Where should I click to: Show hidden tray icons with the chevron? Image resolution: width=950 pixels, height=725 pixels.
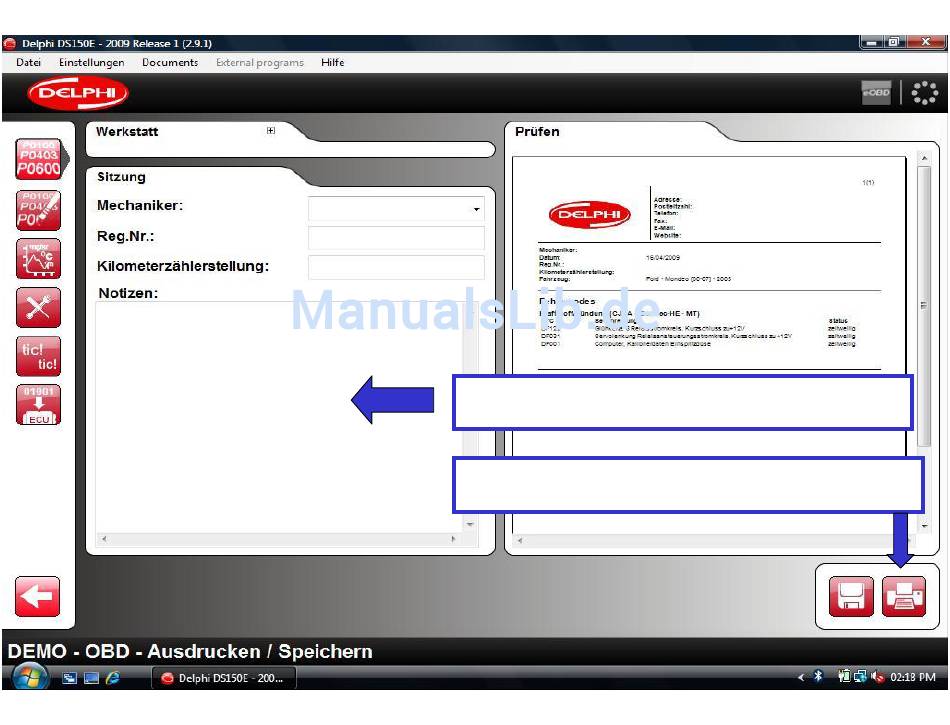801,677
